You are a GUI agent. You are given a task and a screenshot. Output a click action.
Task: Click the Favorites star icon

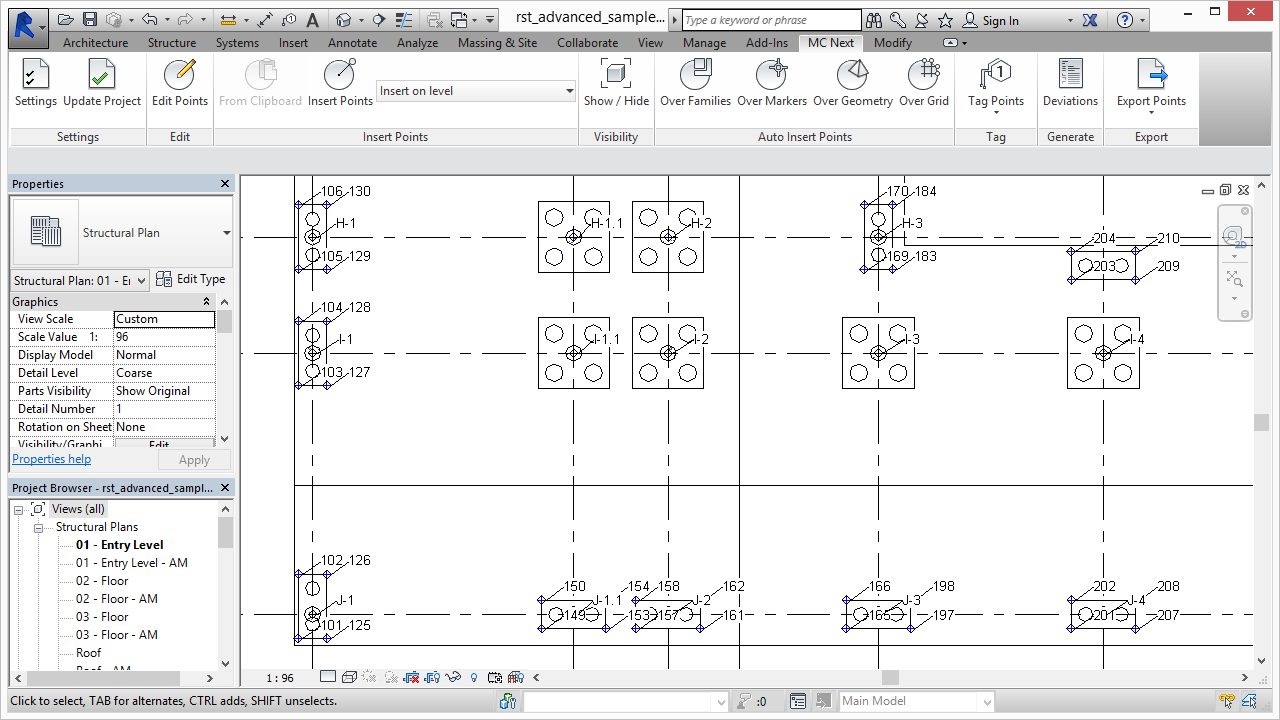(945, 20)
